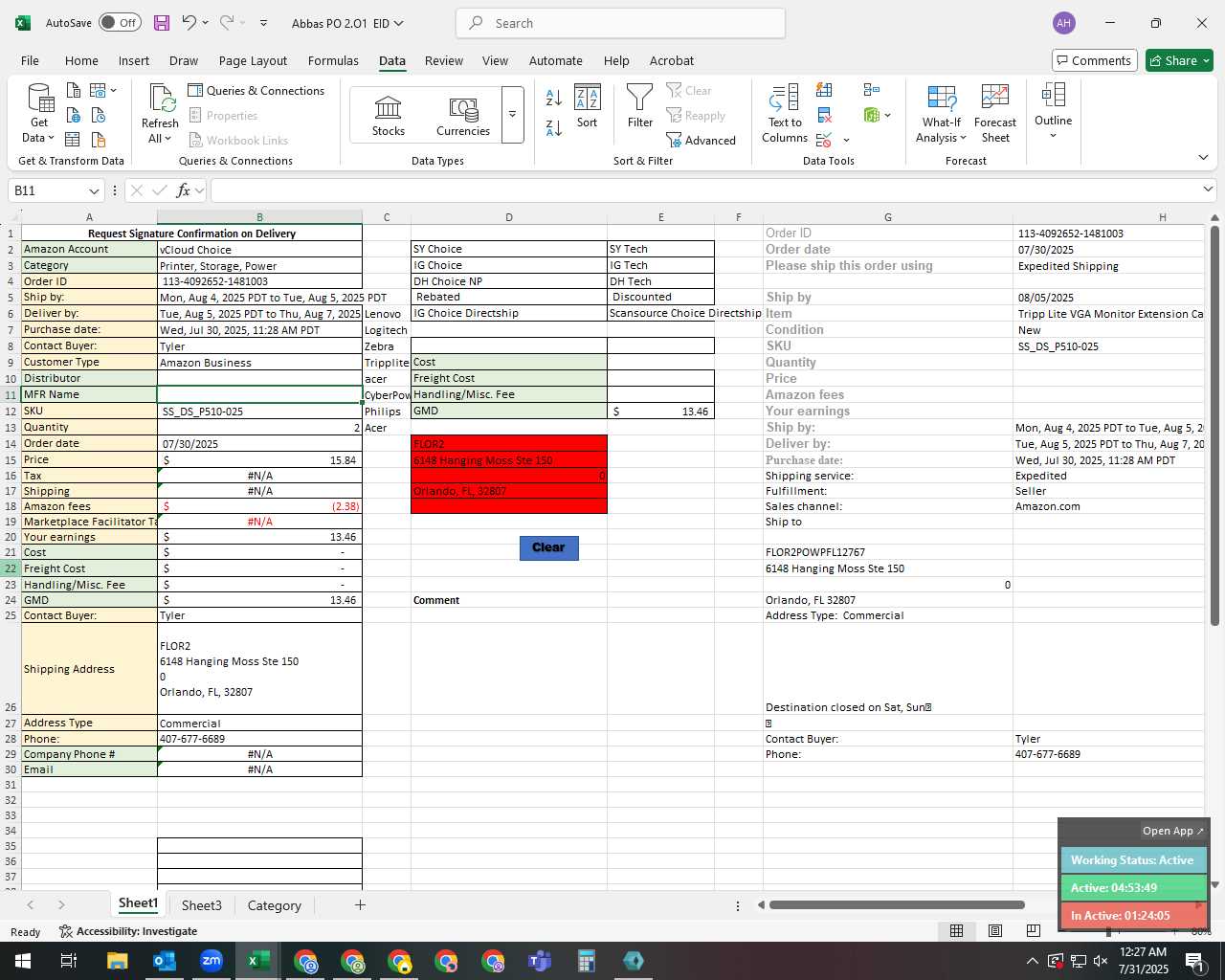Click the blue Clear button on sheet

[548, 547]
